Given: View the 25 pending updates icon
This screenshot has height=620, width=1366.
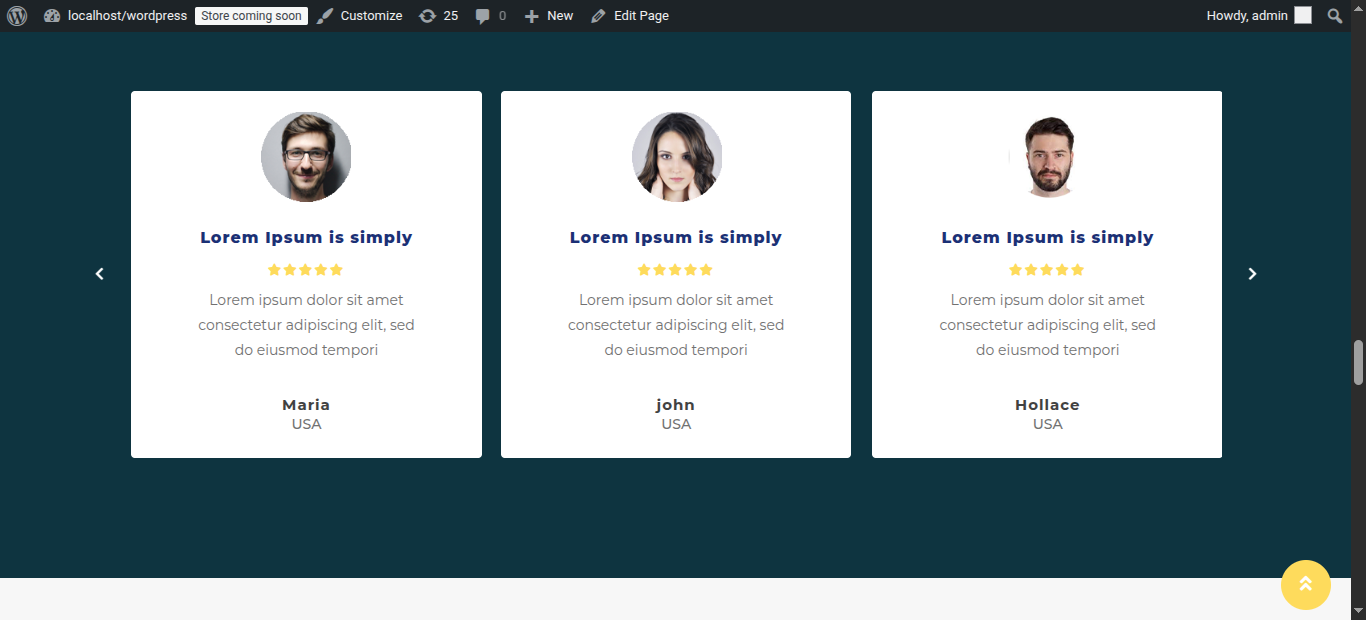Looking at the screenshot, I should (x=438, y=16).
